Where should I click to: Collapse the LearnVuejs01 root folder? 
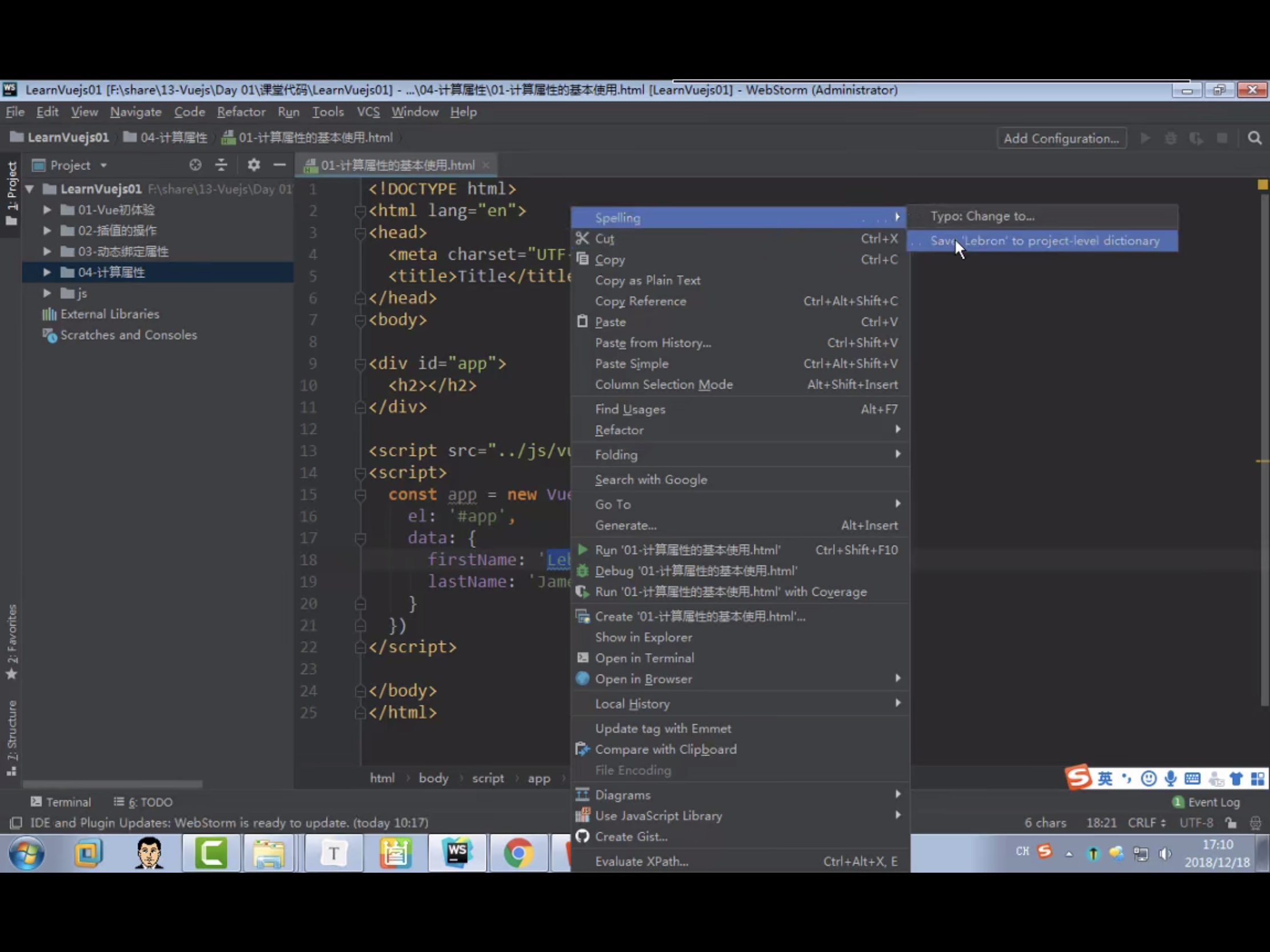point(30,189)
